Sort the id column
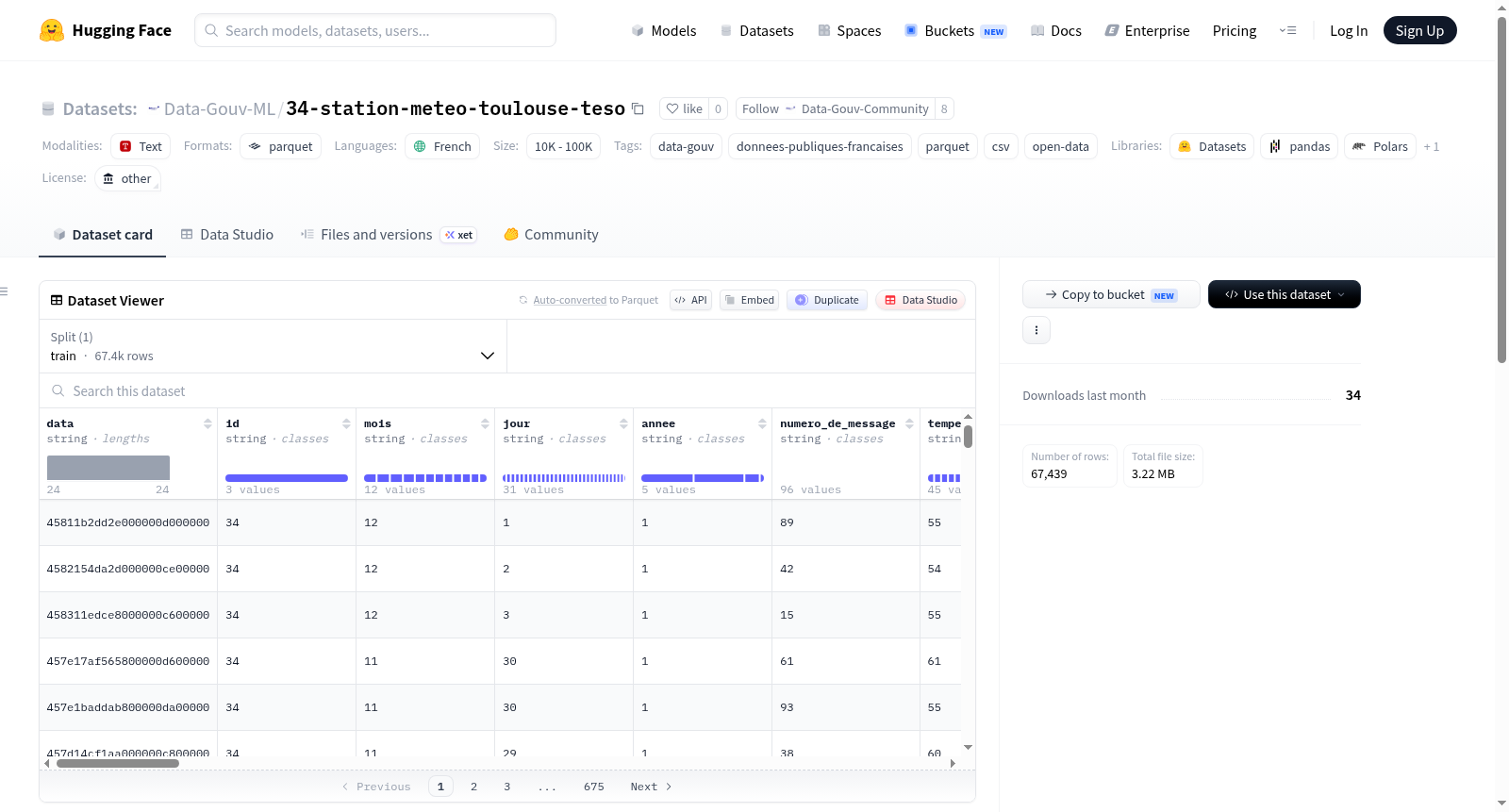The height and width of the screenshot is (812, 1509). [346, 424]
